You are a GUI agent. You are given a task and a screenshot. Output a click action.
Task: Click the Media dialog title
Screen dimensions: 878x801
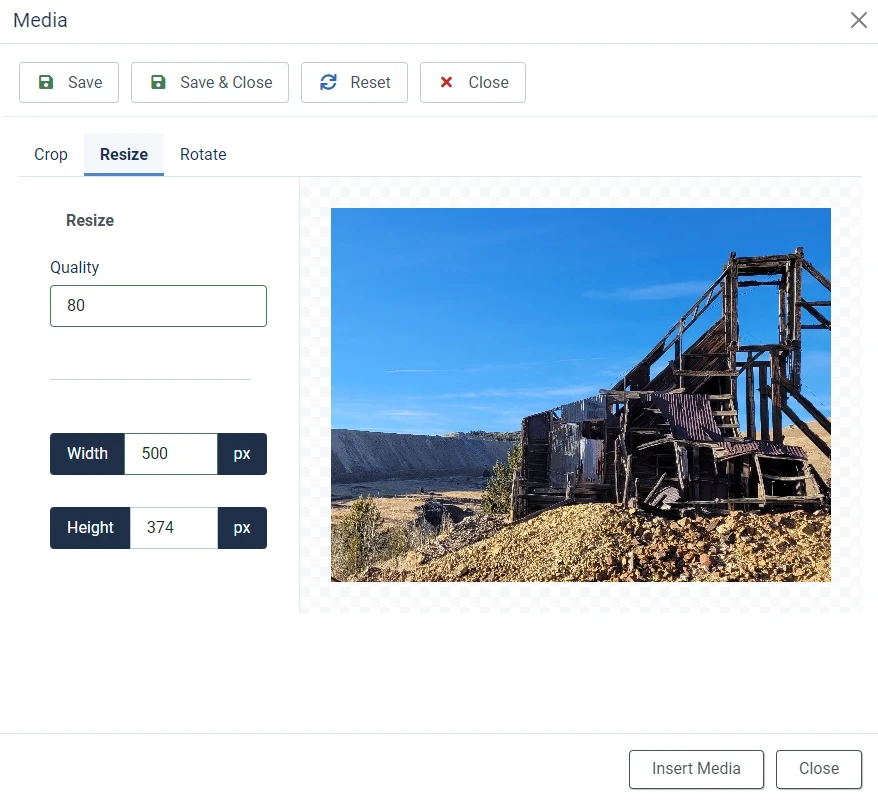40,20
